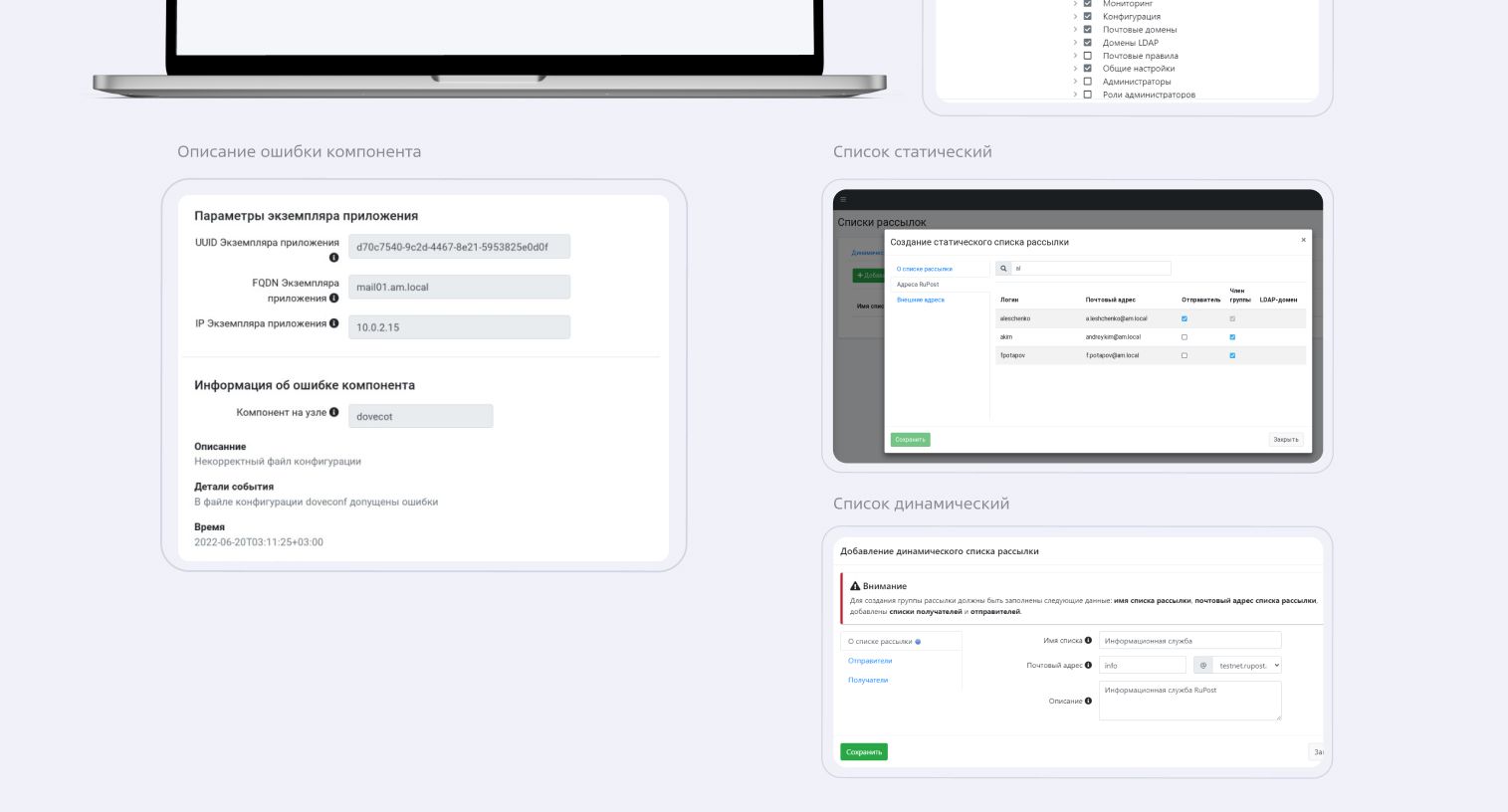Click info icon beside Почтовый адрес label
1508x812 pixels.
point(1088,665)
